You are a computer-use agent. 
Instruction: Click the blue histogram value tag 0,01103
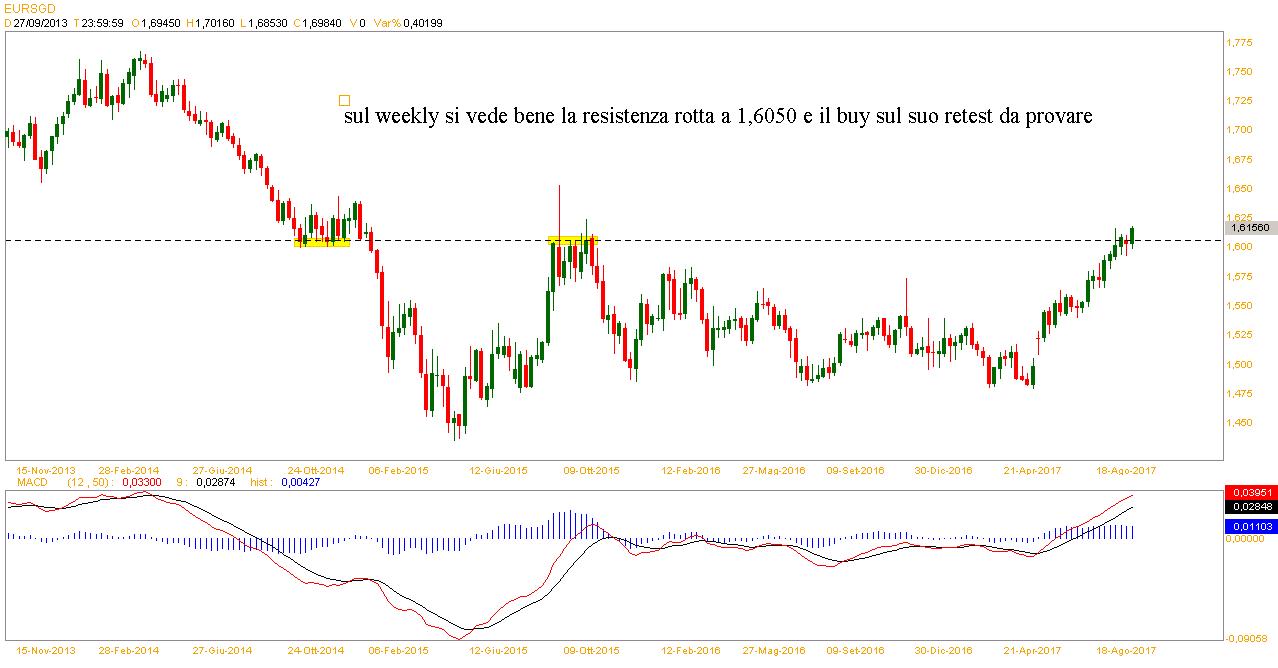1249,525
